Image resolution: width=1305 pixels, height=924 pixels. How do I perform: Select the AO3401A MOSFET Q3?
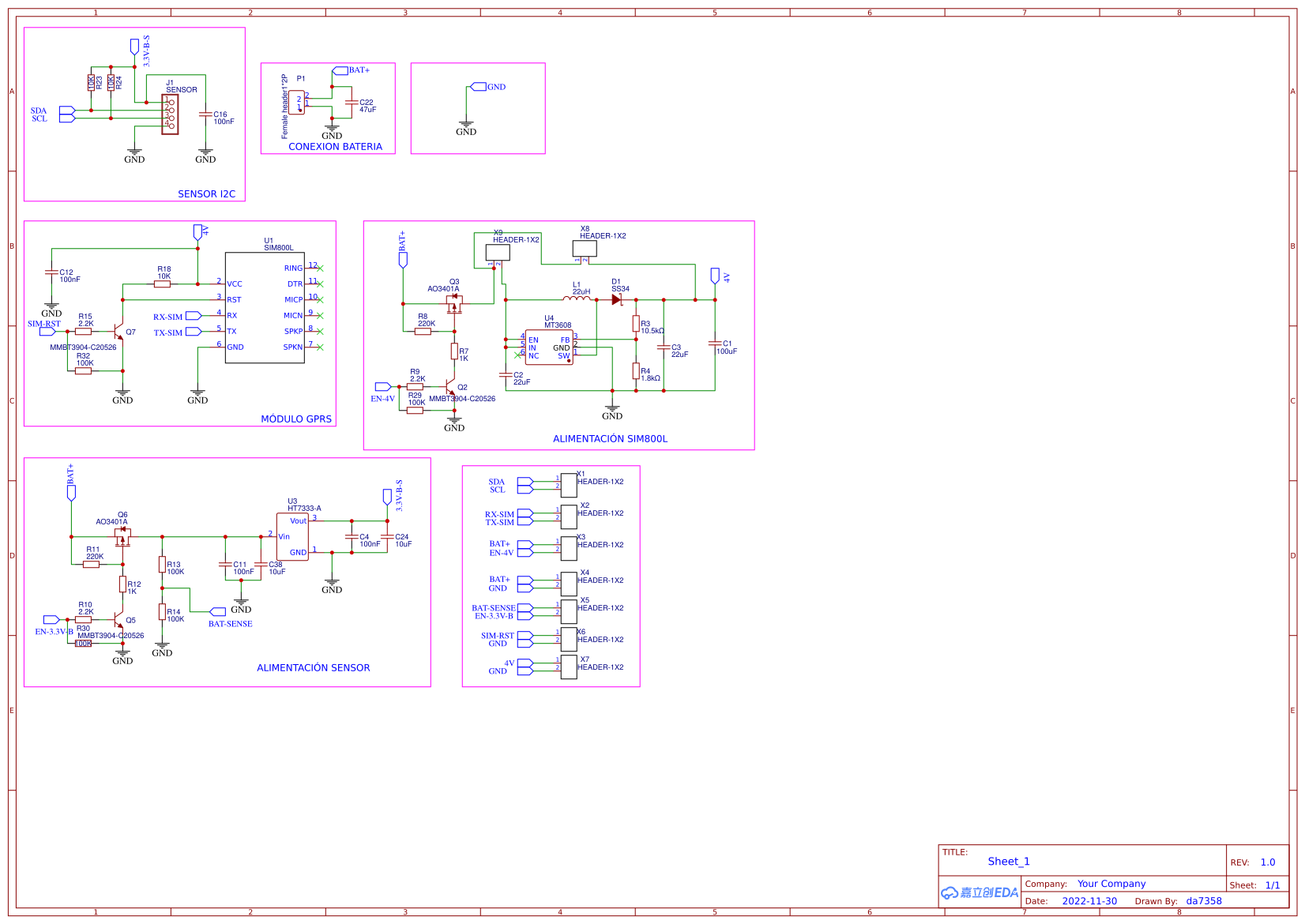click(x=454, y=304)
